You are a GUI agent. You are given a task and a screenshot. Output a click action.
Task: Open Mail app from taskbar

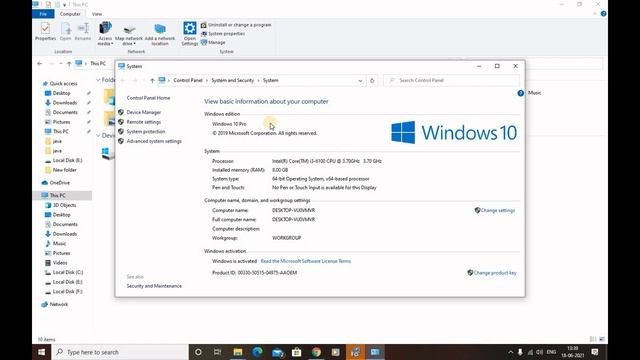tap(277, 352)
